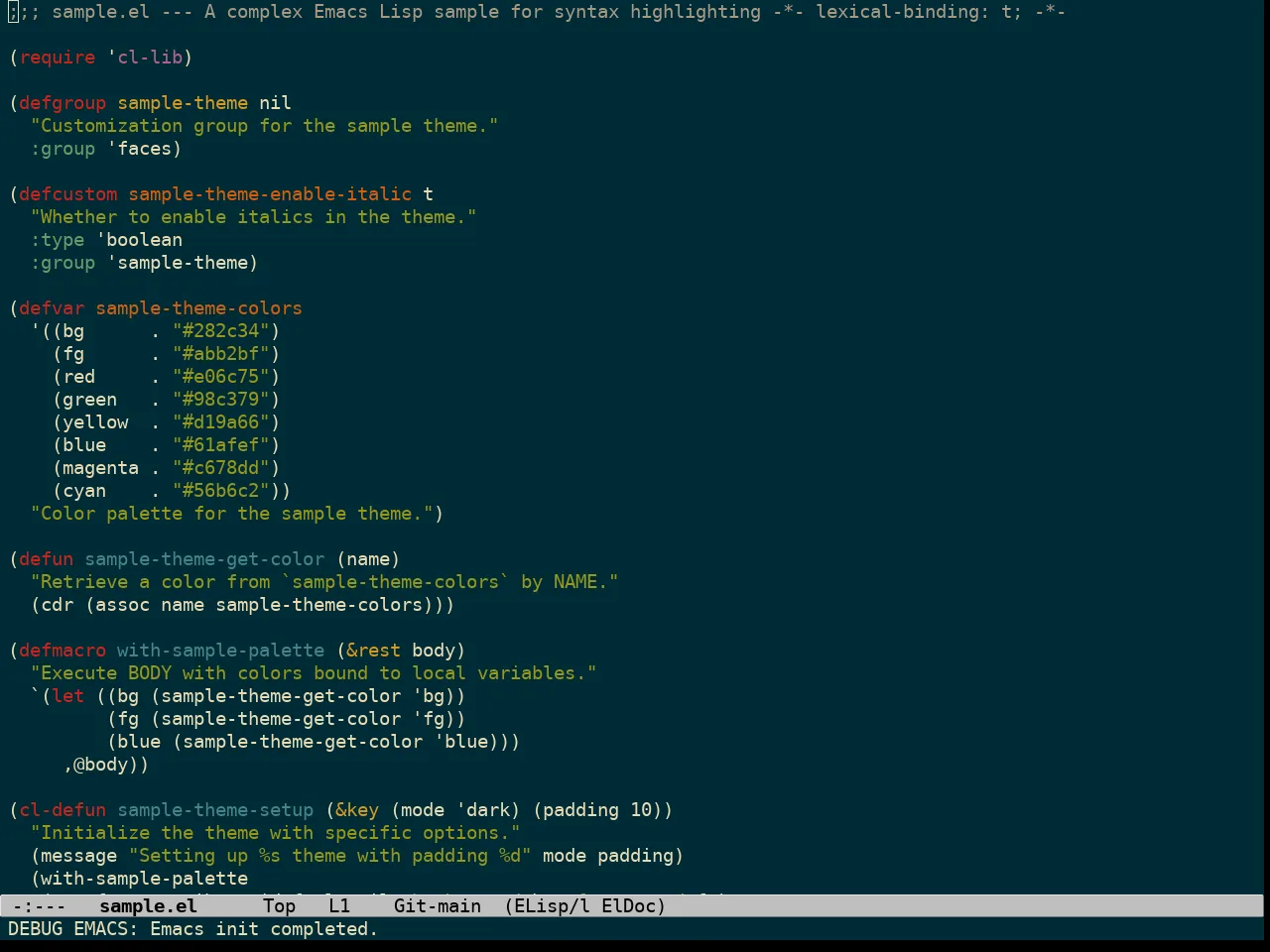1270x952 pixels.
Task: Click macro name "with-sample-palette" after defmacro
Action: point(221,651)
